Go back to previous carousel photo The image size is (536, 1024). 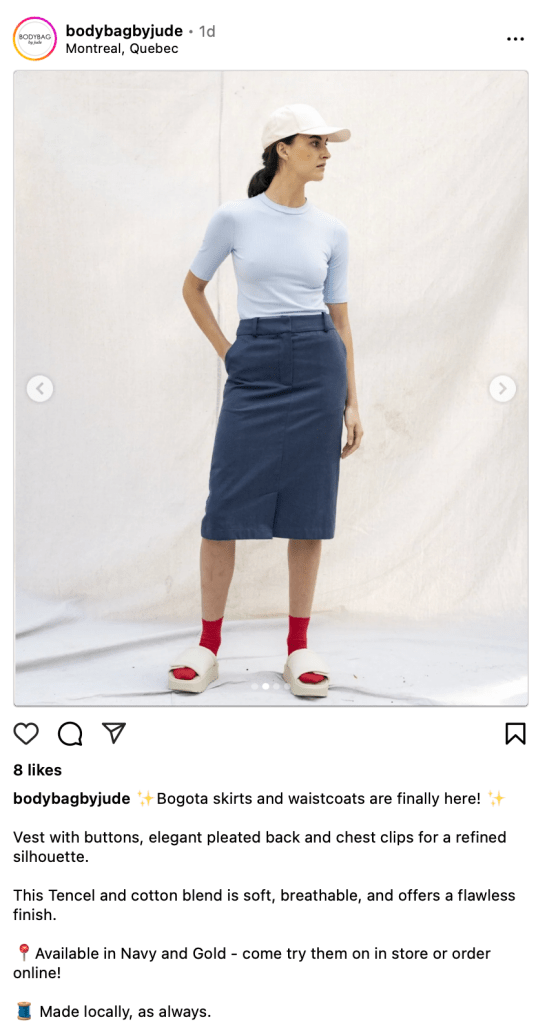tap(40, 389)
